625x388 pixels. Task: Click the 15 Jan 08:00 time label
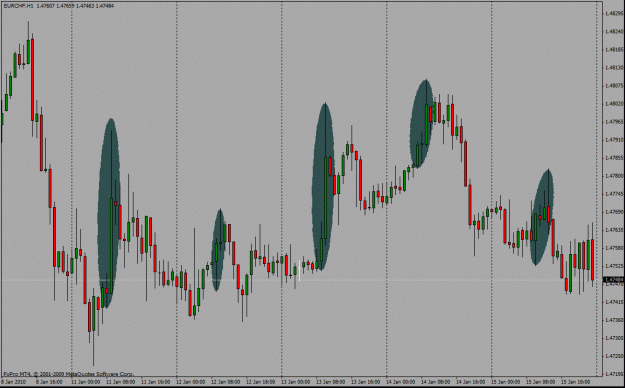[x=540, y=382]
